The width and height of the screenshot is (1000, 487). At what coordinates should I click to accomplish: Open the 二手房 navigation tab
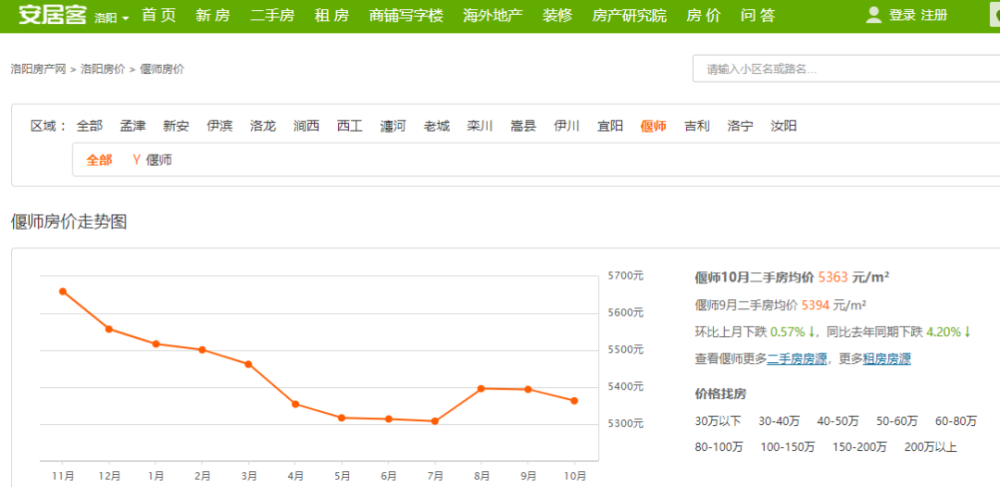271,15
